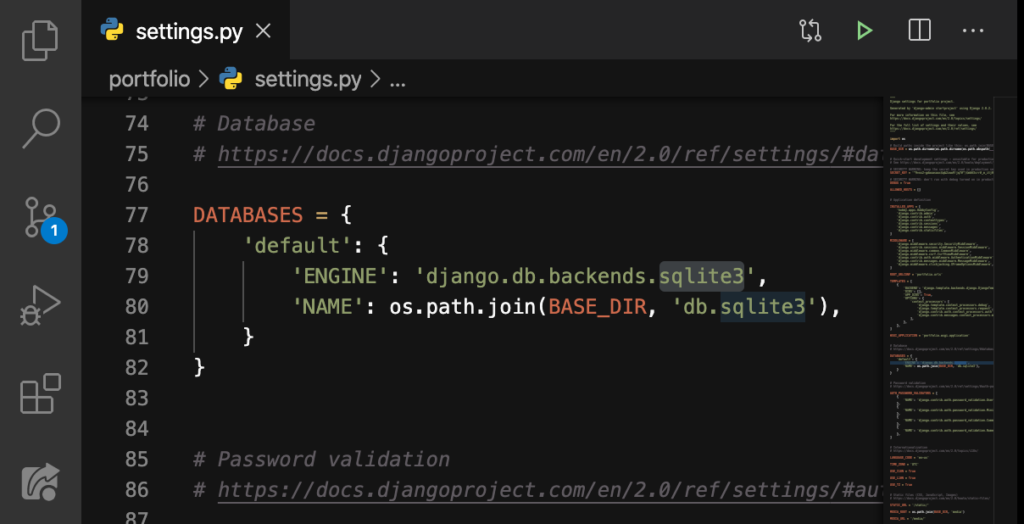Click the 'default' dictionary key
The width and height of the screenshot is (1024, 524).
298,246
